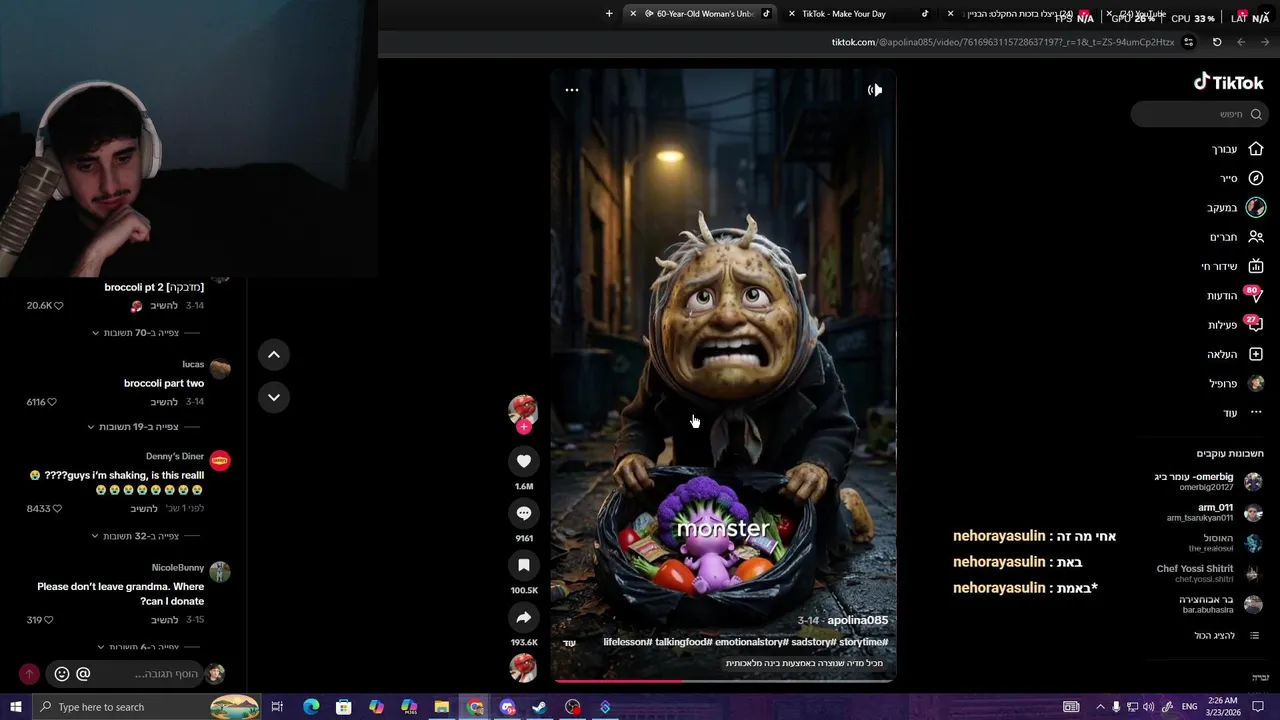This screenshot has height=720, width=1280.
Task: Send the comment with the red arrow button
Action: 29,674
